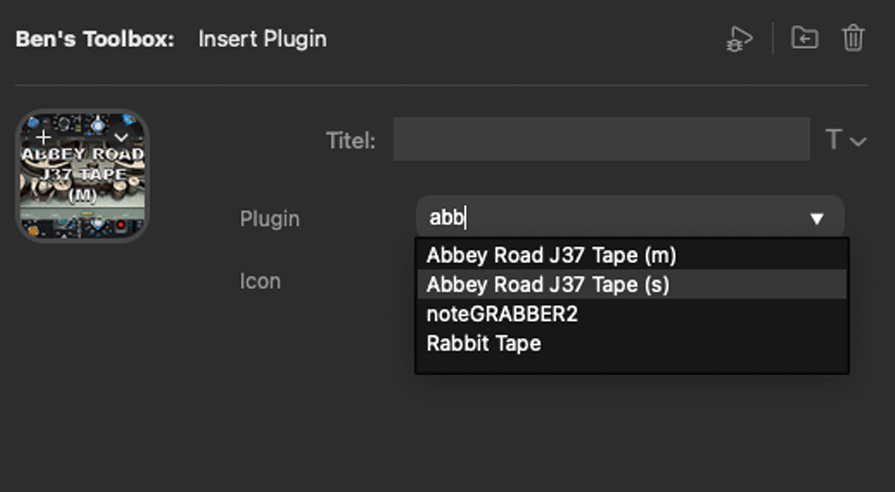Pick noteGRABBER2 from the list
895x492 pixels.
pyautogui.click(x=502, y=314)
